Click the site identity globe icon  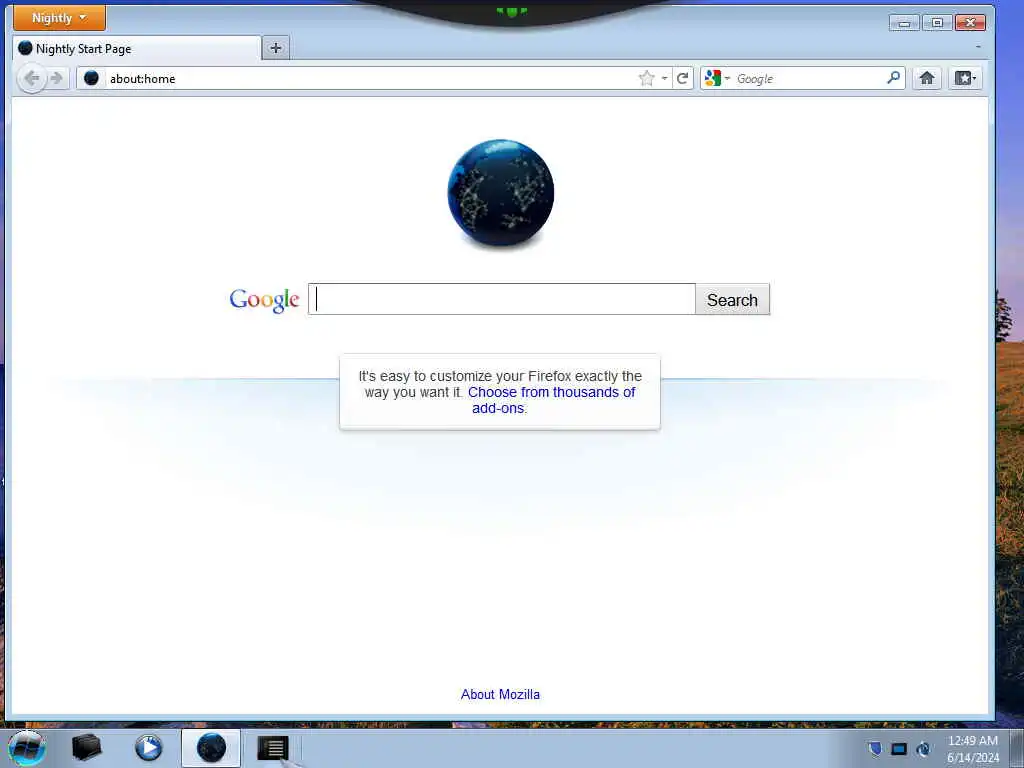(x=91, y=78)
